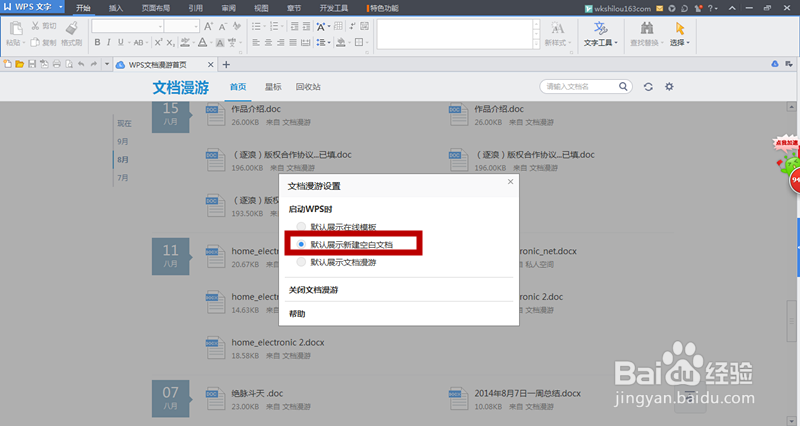Click the mail envelope icon in title bar
The width and height of the screenshot is (800, 426).
point(660,8)
